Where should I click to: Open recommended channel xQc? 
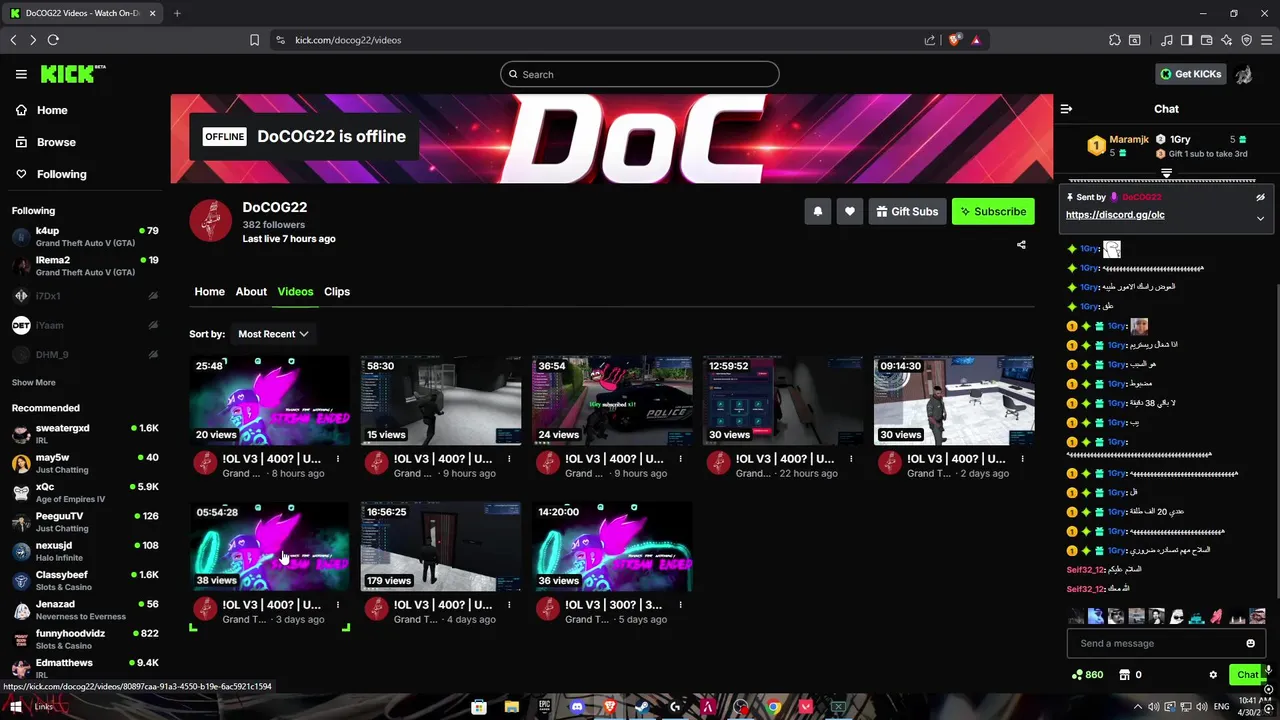tap(85, 493)
